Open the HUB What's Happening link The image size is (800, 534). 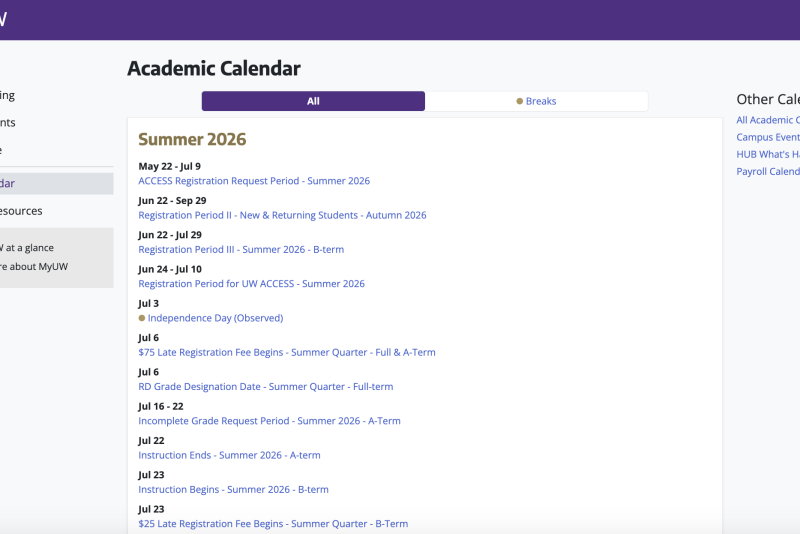tap(768, 154)
